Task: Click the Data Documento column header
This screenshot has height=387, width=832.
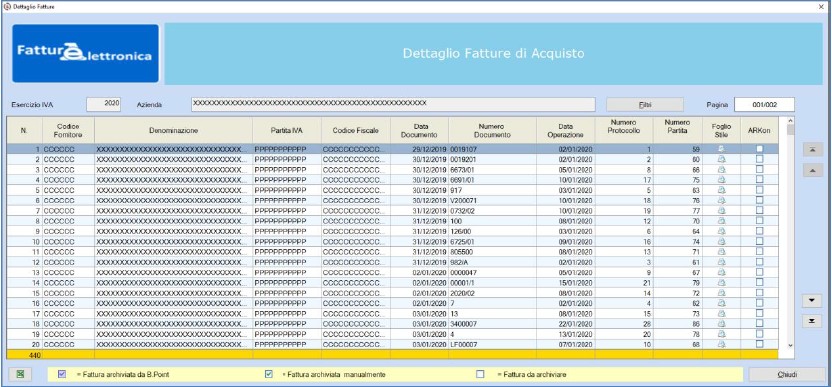Action: (x=419, y=131)
